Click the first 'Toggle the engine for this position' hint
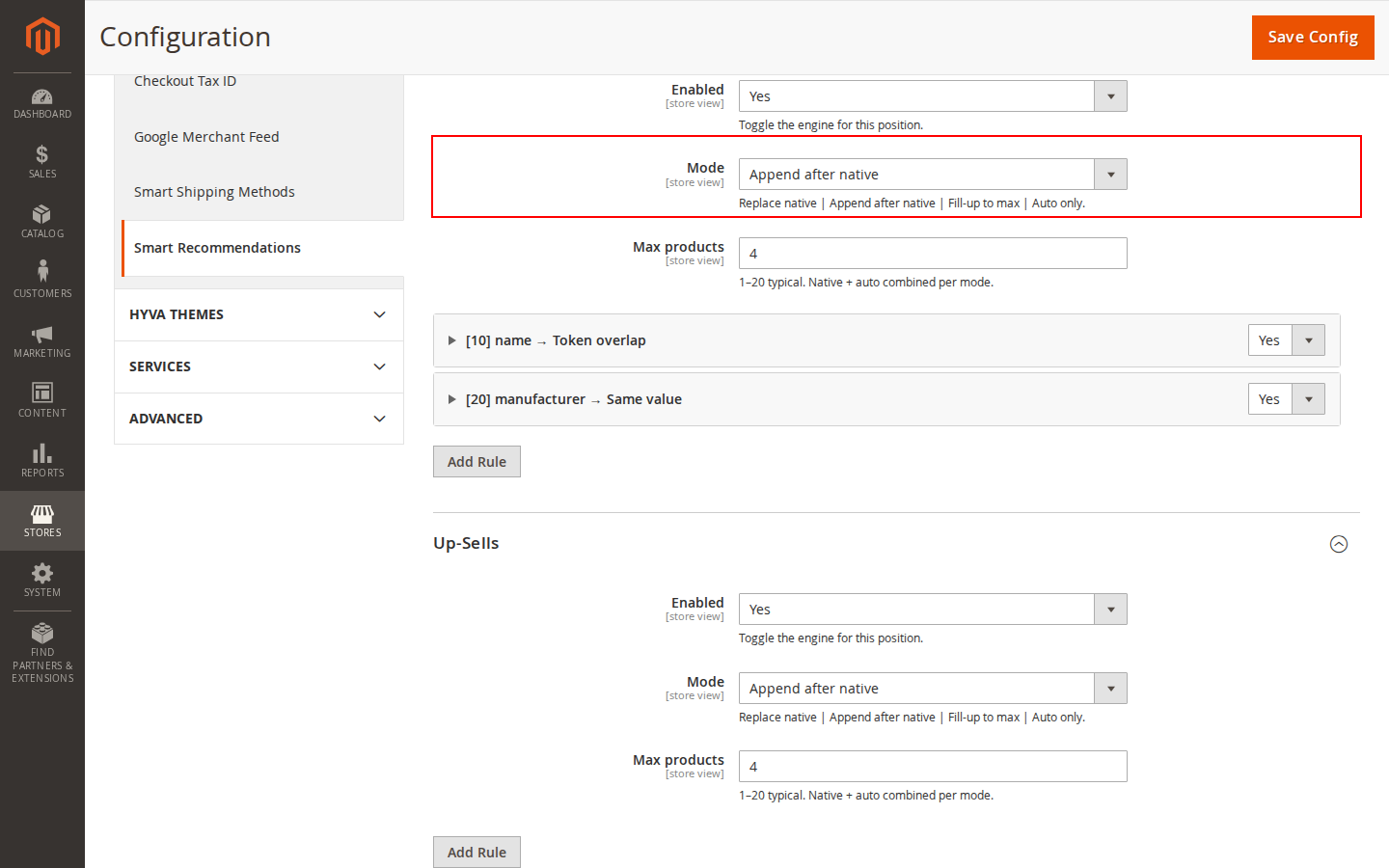The image size is (1389, 868). pyautogui.click(x=831, y=125)
